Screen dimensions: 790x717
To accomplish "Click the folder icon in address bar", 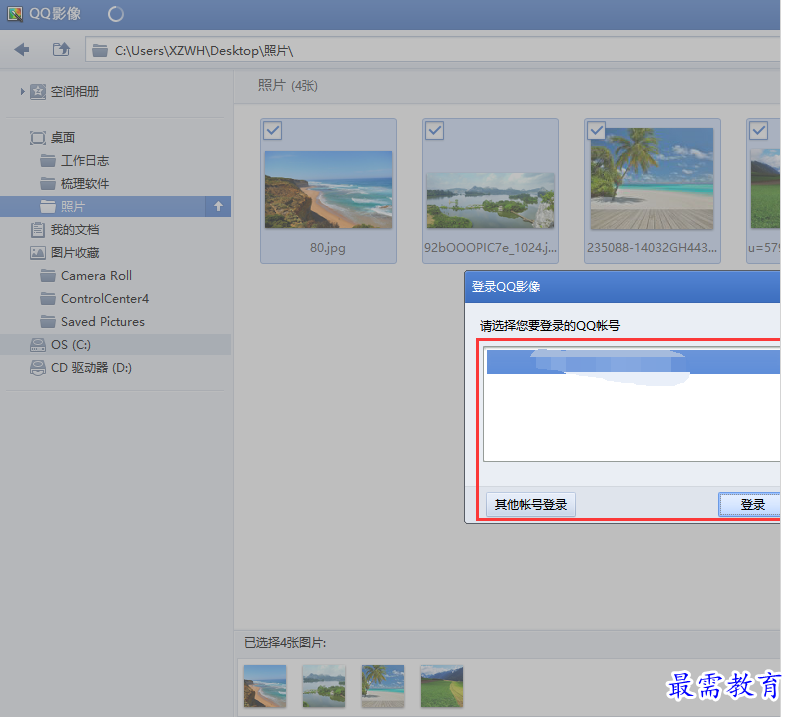I will coord(100,50).
